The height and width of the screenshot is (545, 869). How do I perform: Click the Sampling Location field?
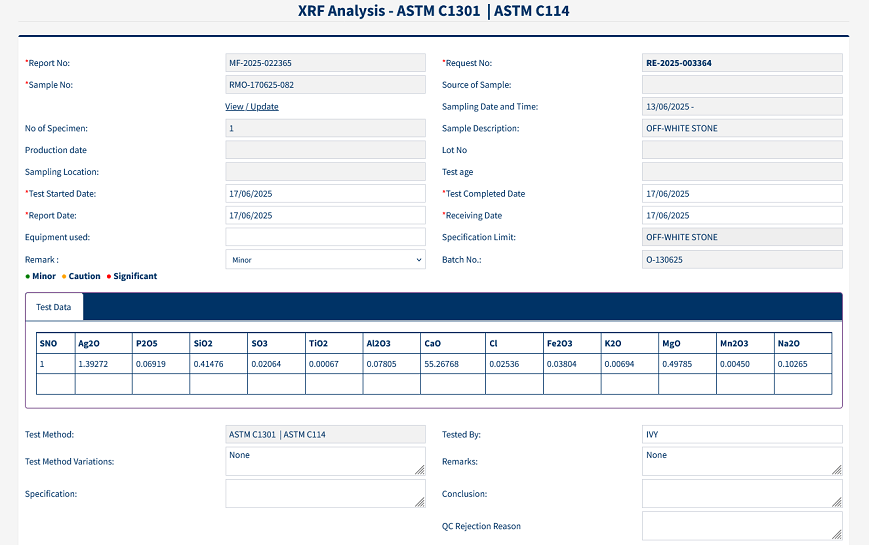coord(325,171)
